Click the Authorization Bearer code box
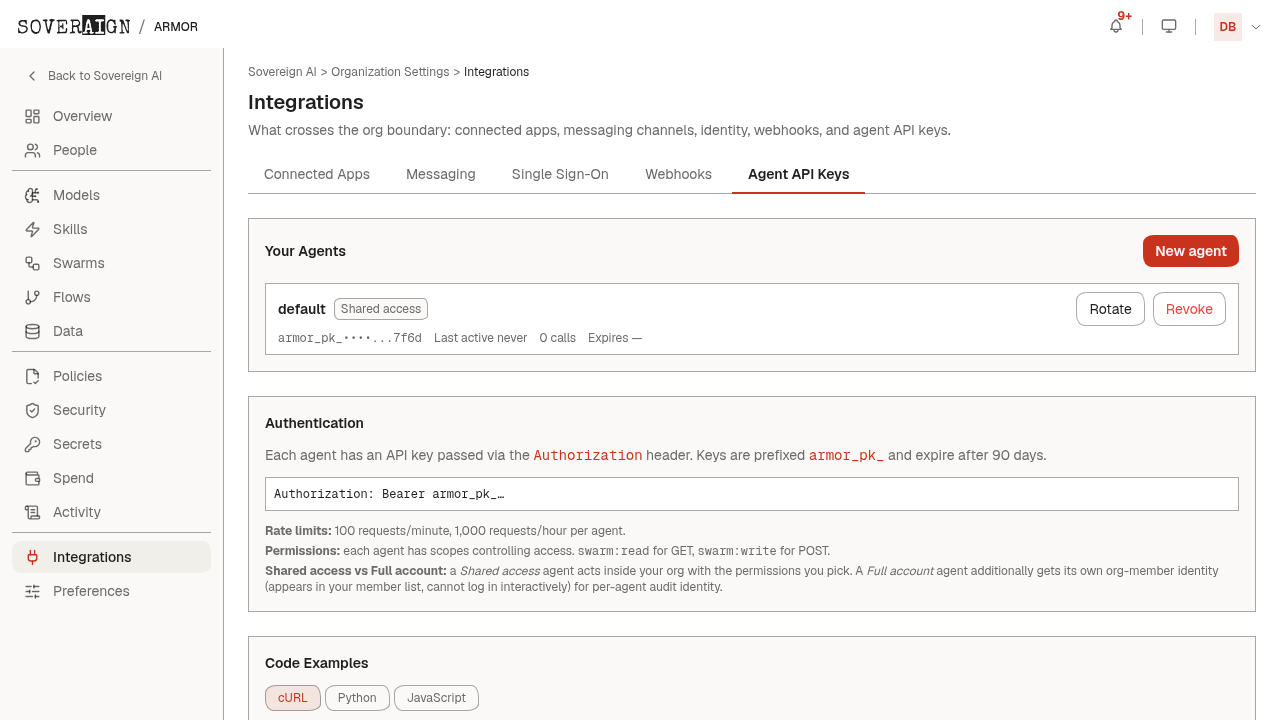The height and width of the screenshot is (720, 1280). (752, 494)
